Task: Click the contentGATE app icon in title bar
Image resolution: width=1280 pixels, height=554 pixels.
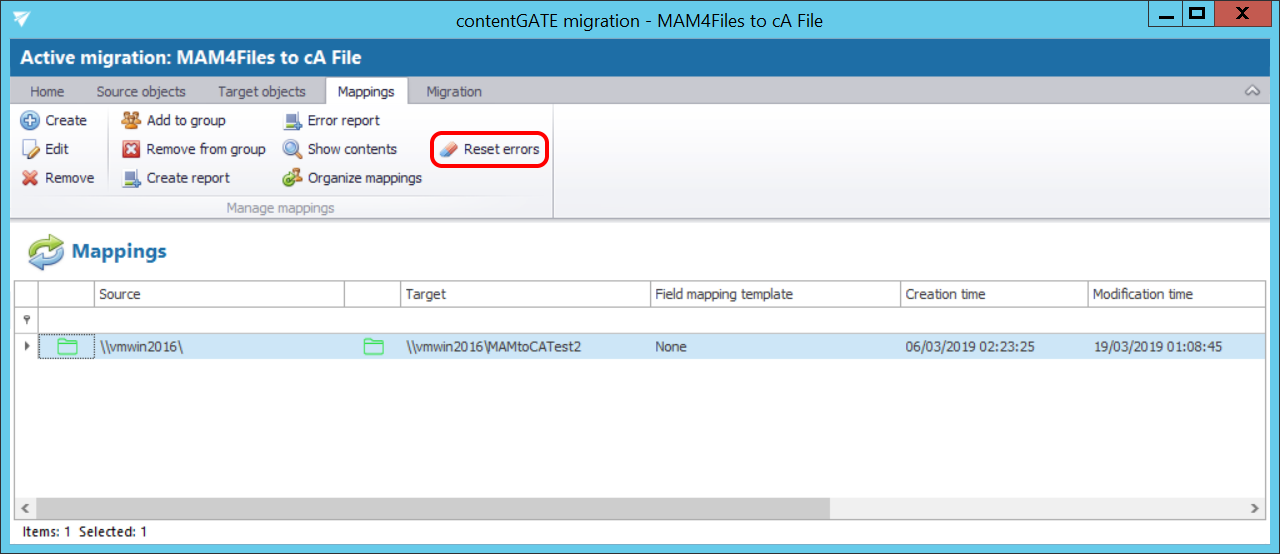Action: [x=21, y=19]
